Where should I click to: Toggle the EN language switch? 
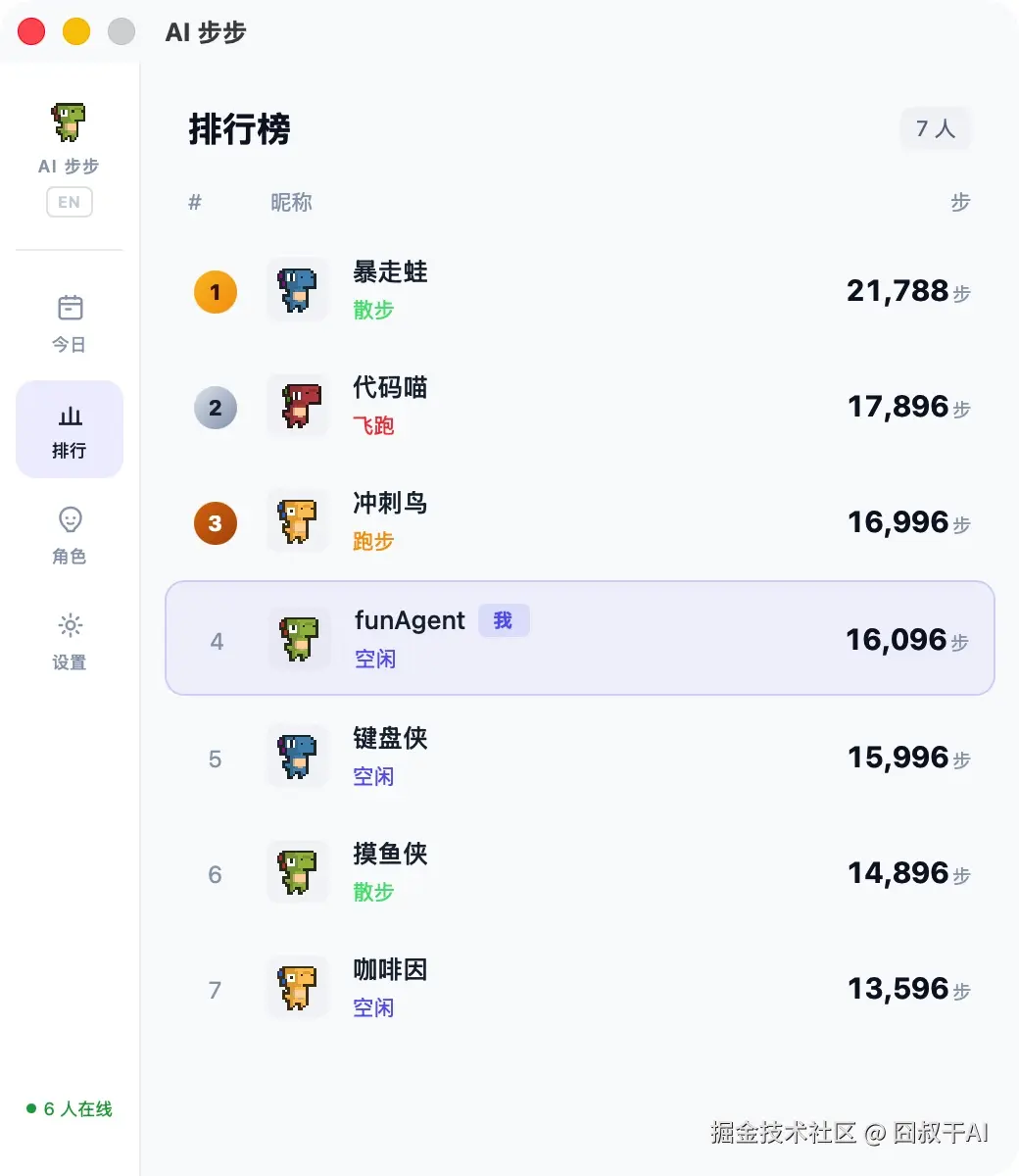pyautogui.click(x=70, y=202)
